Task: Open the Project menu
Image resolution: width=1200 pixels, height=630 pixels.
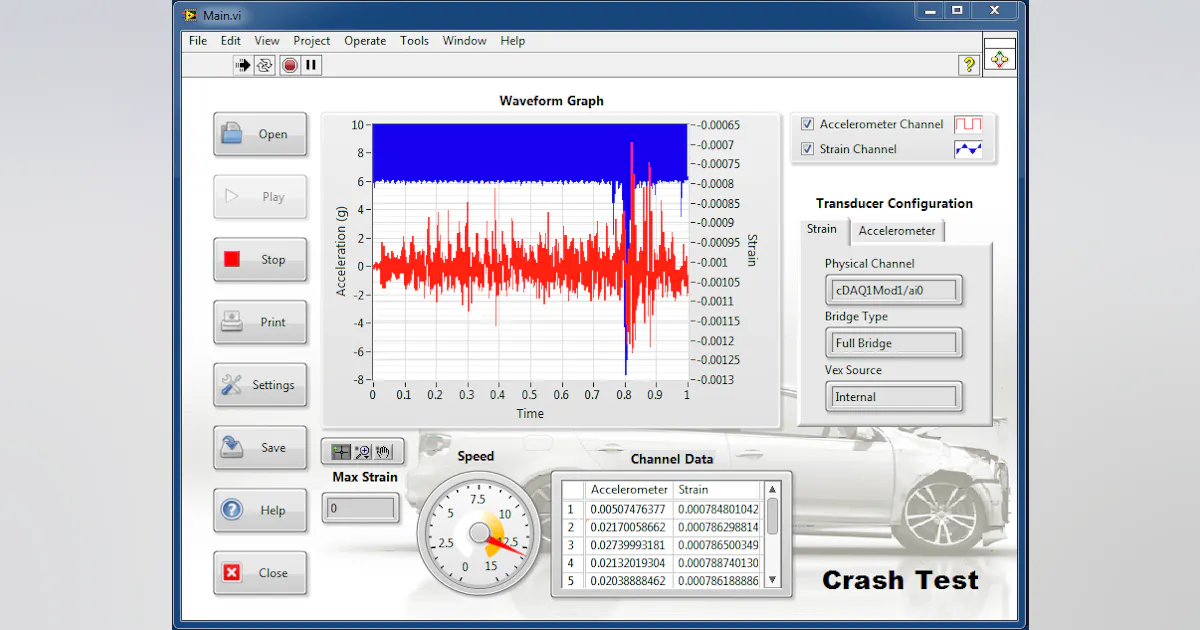Action: [312, 41]
